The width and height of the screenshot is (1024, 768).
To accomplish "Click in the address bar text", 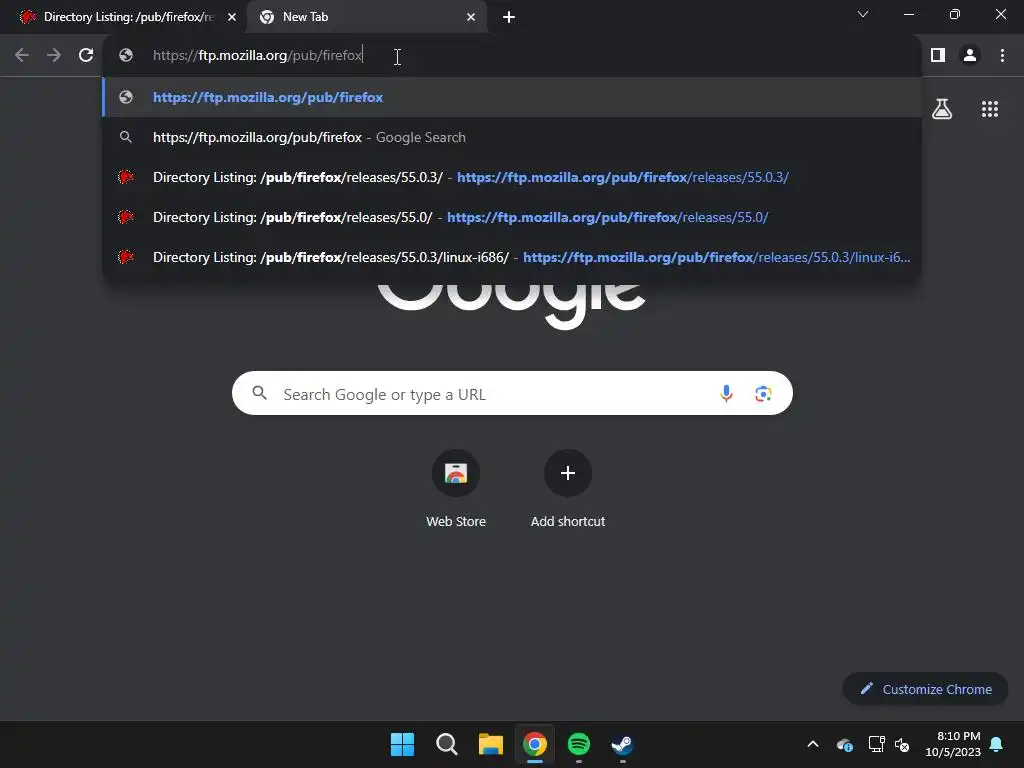I will [257, 56].
